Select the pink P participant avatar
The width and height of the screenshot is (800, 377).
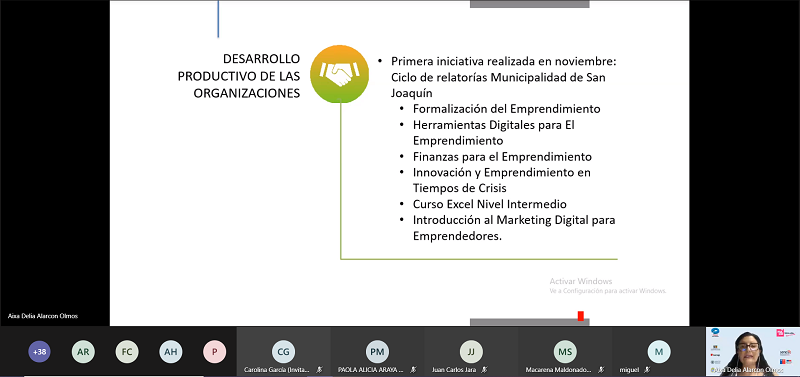(215, 351)
